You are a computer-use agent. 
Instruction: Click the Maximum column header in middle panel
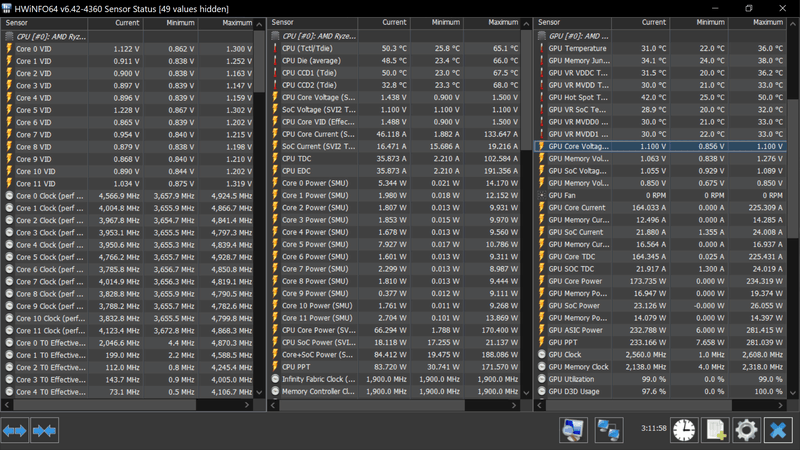click(x=492, y=22)
